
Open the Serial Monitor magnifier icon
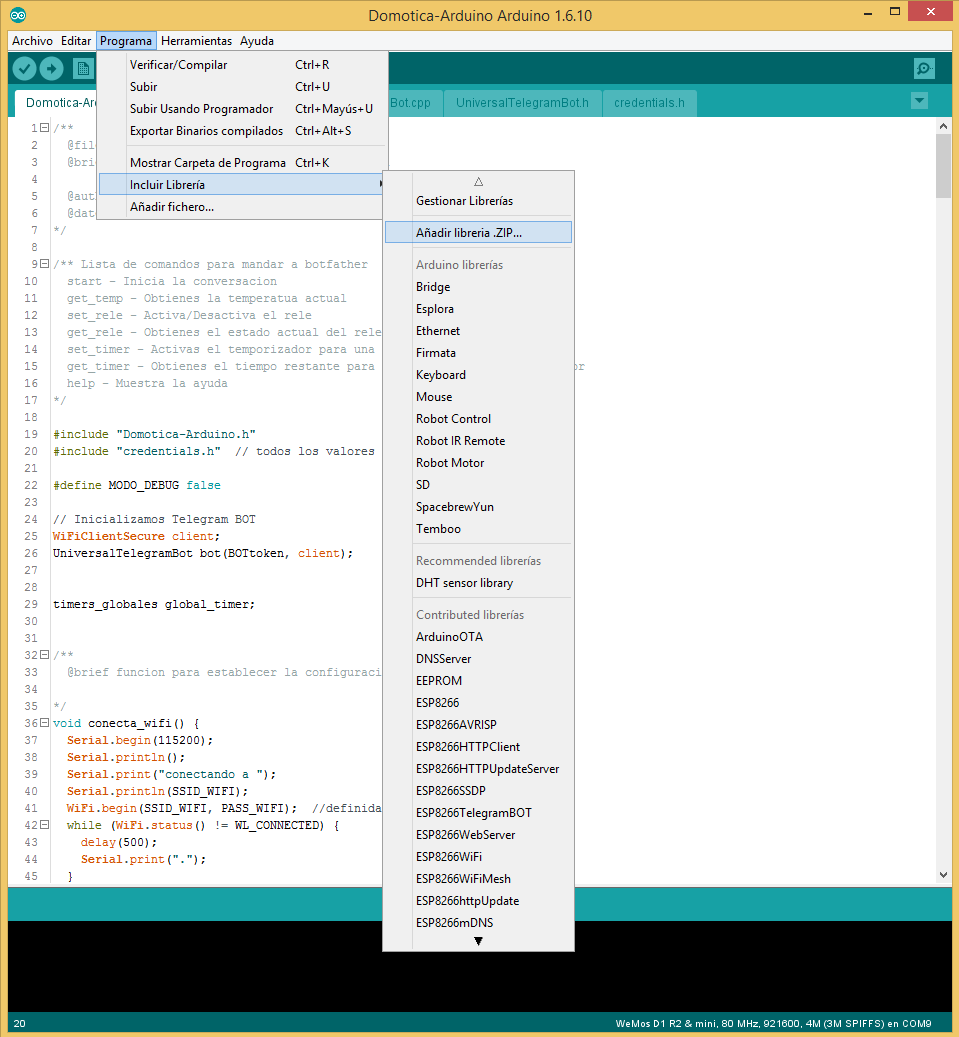[x=924, y=68]
